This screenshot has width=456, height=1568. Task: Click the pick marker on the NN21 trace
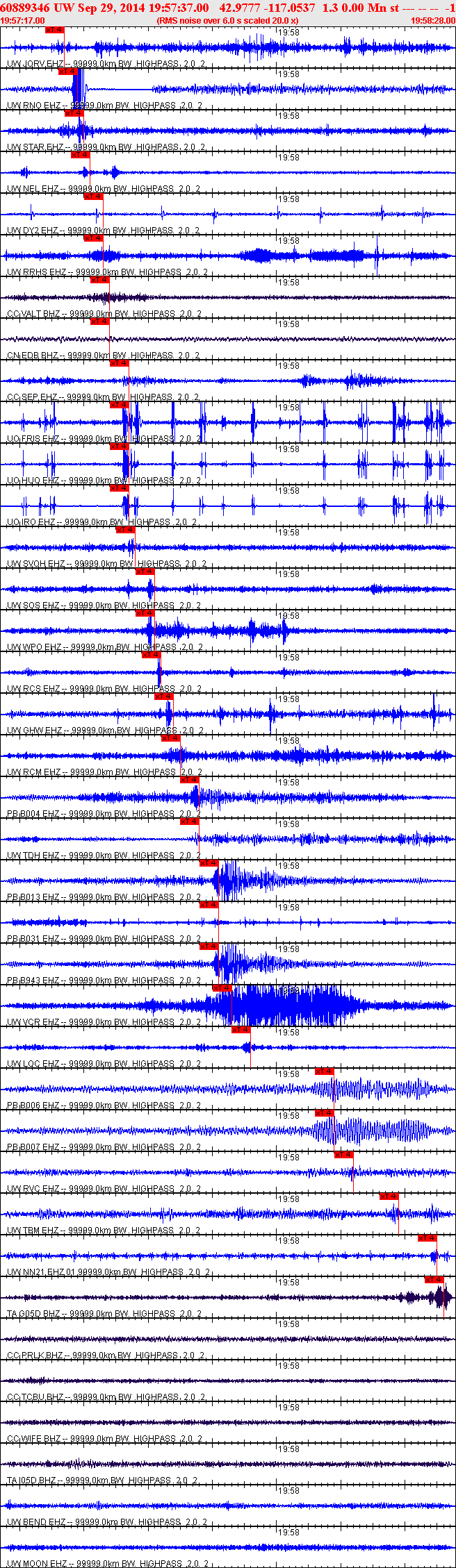[427, 1238]
